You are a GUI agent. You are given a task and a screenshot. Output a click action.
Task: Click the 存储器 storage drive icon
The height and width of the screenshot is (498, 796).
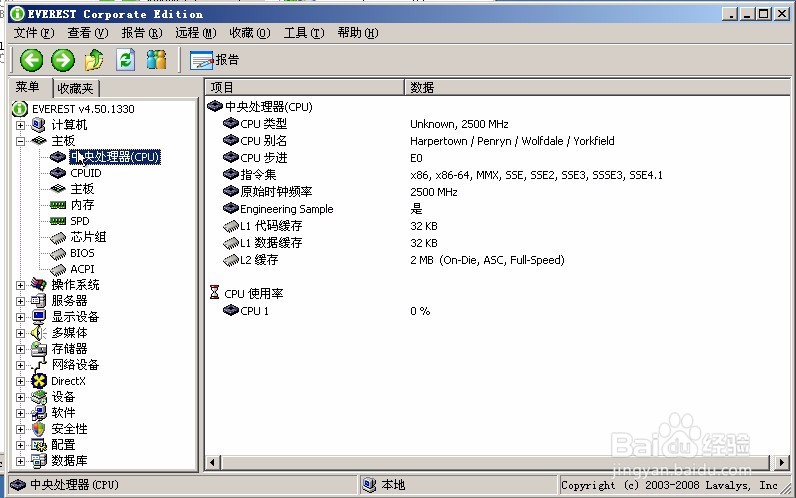[x=39, y=349]
